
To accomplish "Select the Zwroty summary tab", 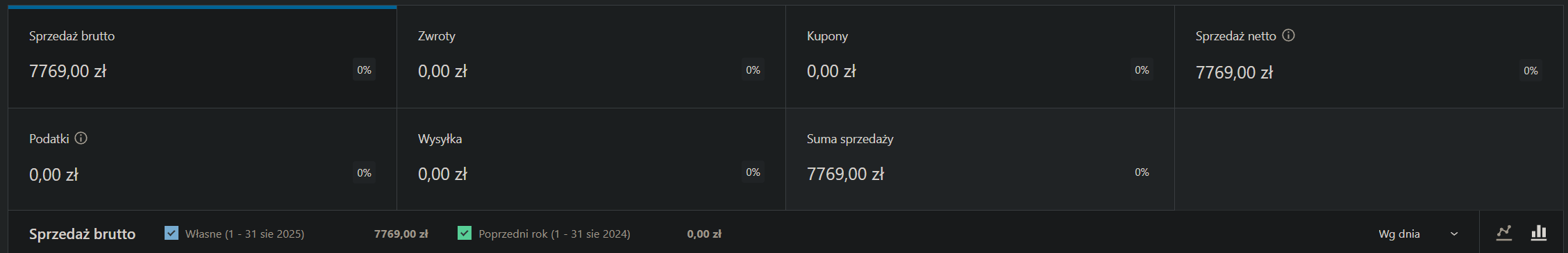I will [591, 56].
